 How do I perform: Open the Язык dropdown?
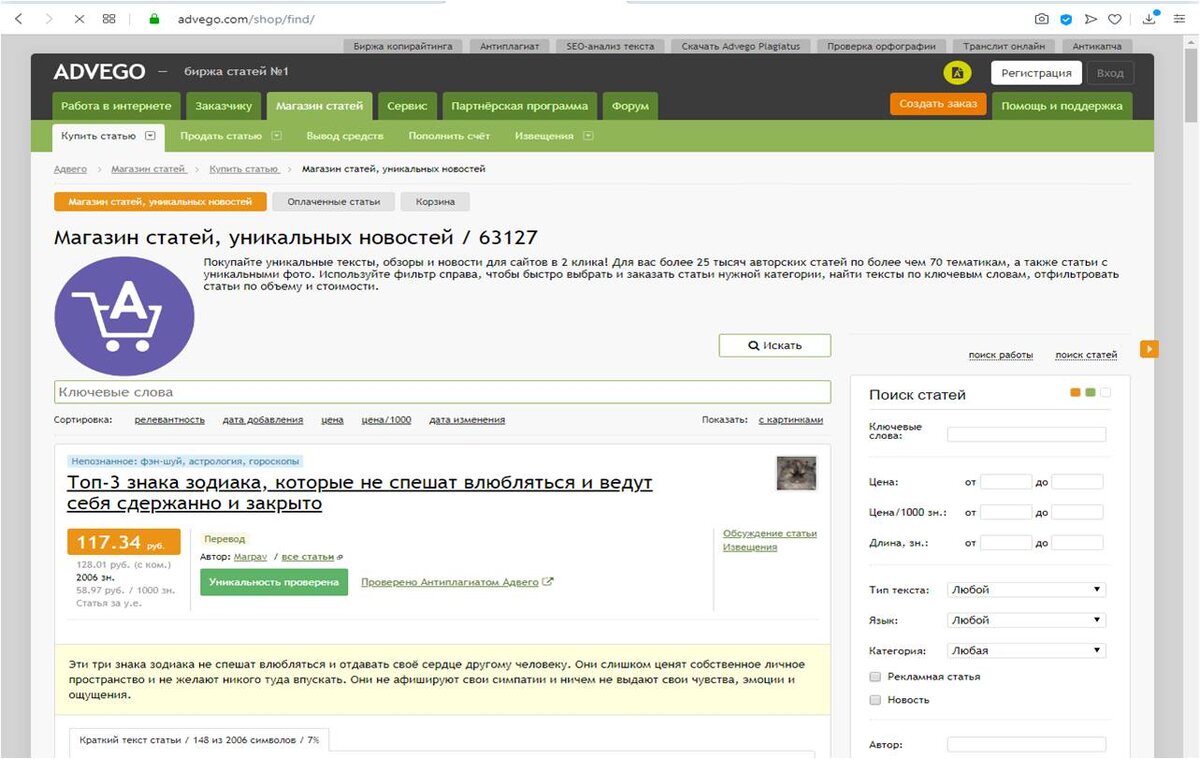click(x=1026, y=620)
